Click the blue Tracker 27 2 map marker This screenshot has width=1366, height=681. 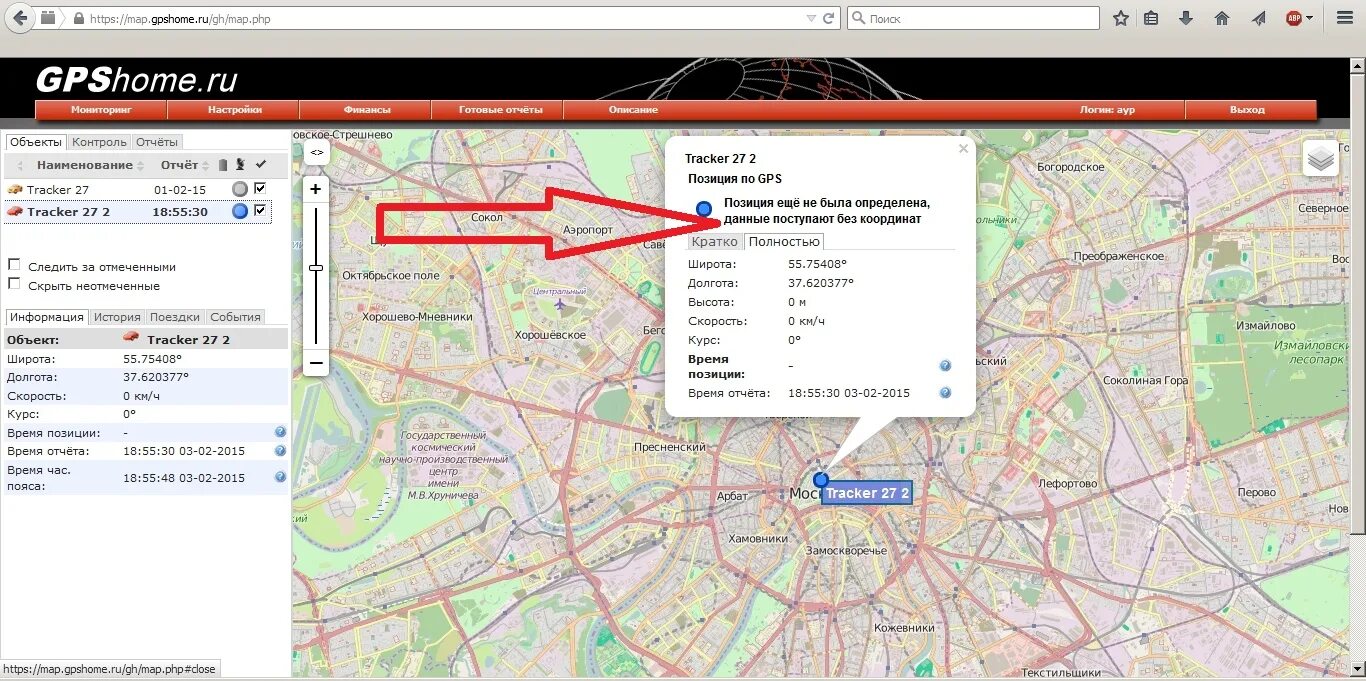coord(821,480)
